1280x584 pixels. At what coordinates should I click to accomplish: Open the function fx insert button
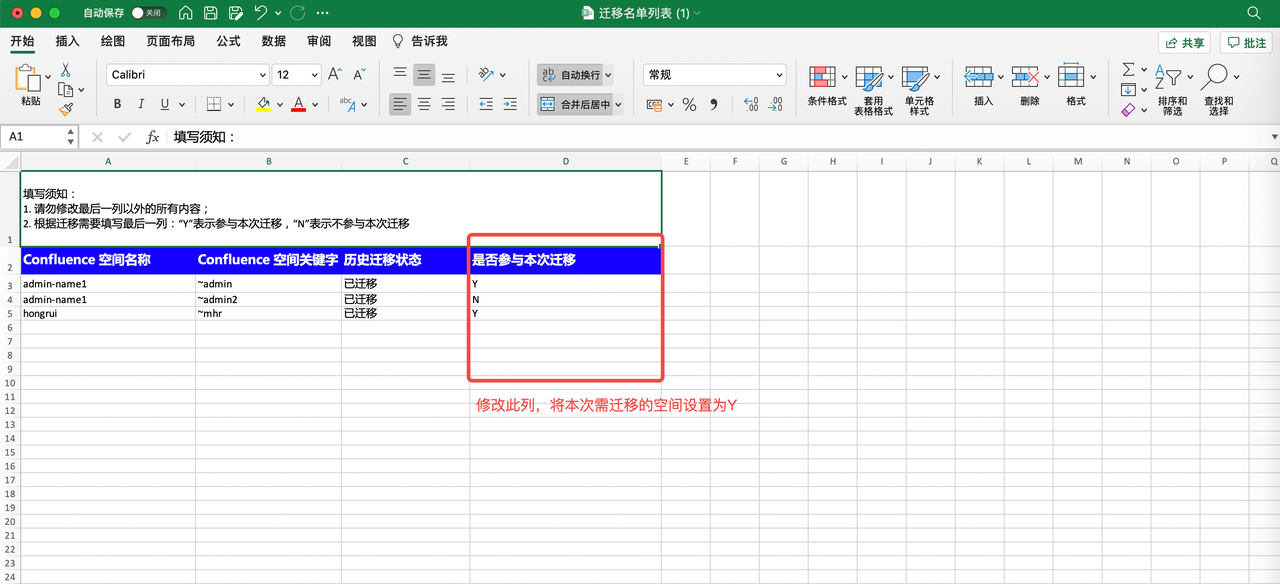(152, 137)
